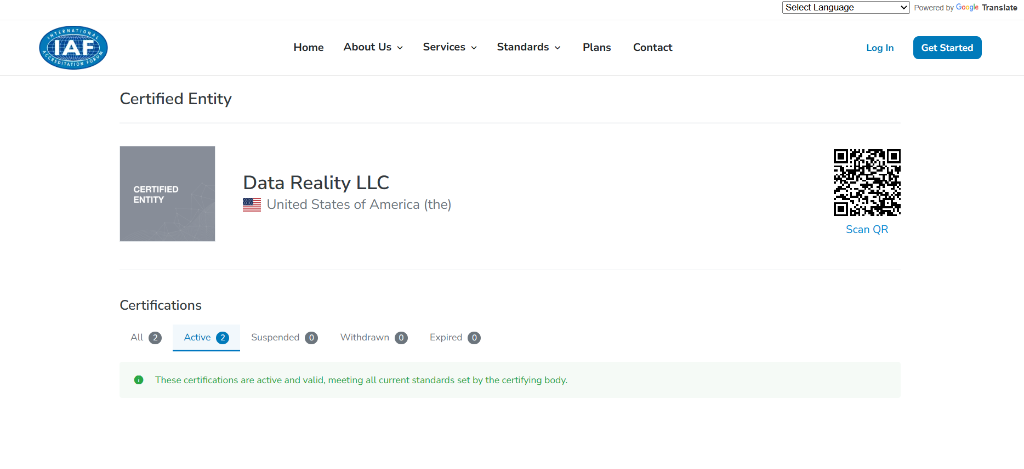This screenshot has height=469, width=1024.
Task: Click the Google Translate logo text
Action: [x=986, y=8]
